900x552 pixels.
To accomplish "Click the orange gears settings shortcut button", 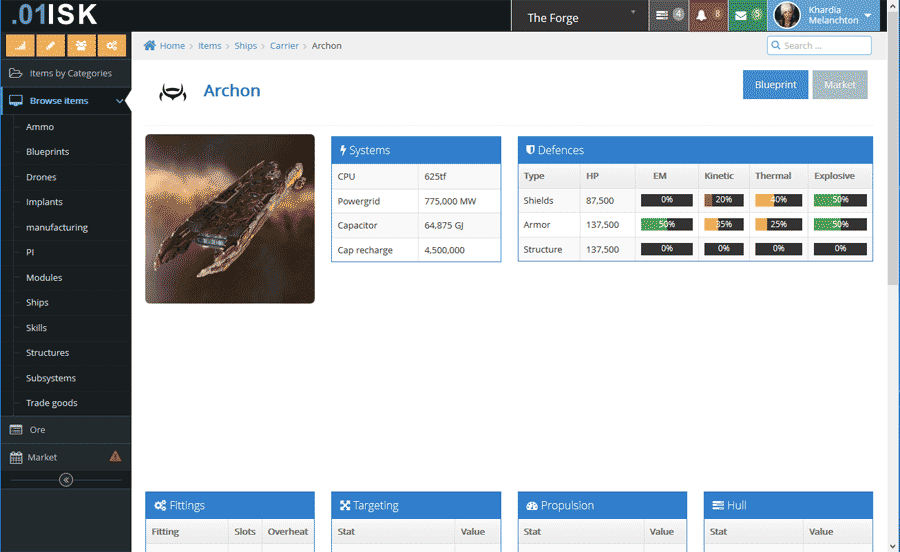I will click(111, 45).
